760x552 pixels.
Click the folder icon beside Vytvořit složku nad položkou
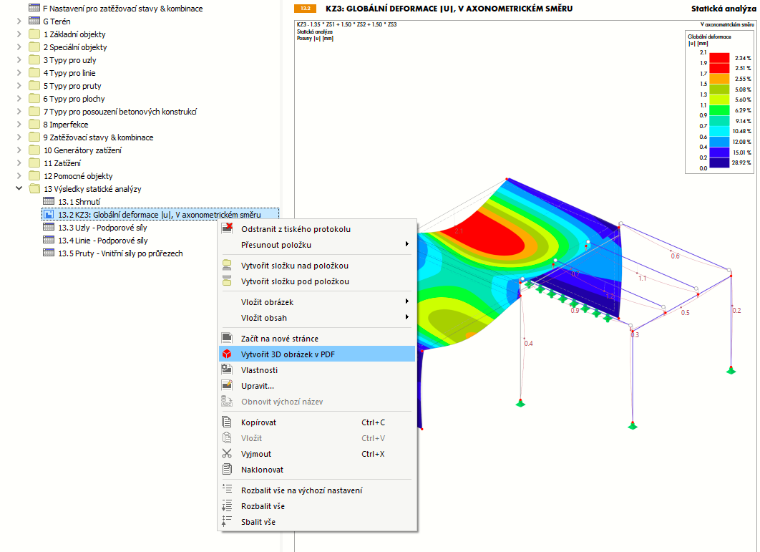(x=227, y=265)
